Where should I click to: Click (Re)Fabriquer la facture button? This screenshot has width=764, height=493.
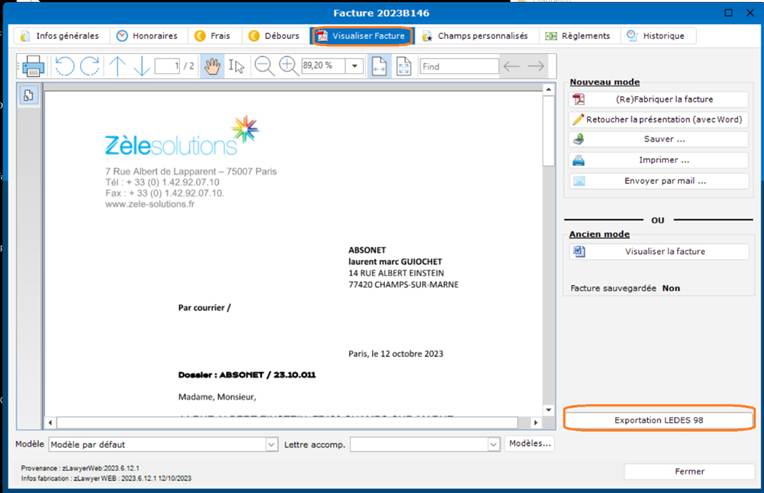[658, 99]
